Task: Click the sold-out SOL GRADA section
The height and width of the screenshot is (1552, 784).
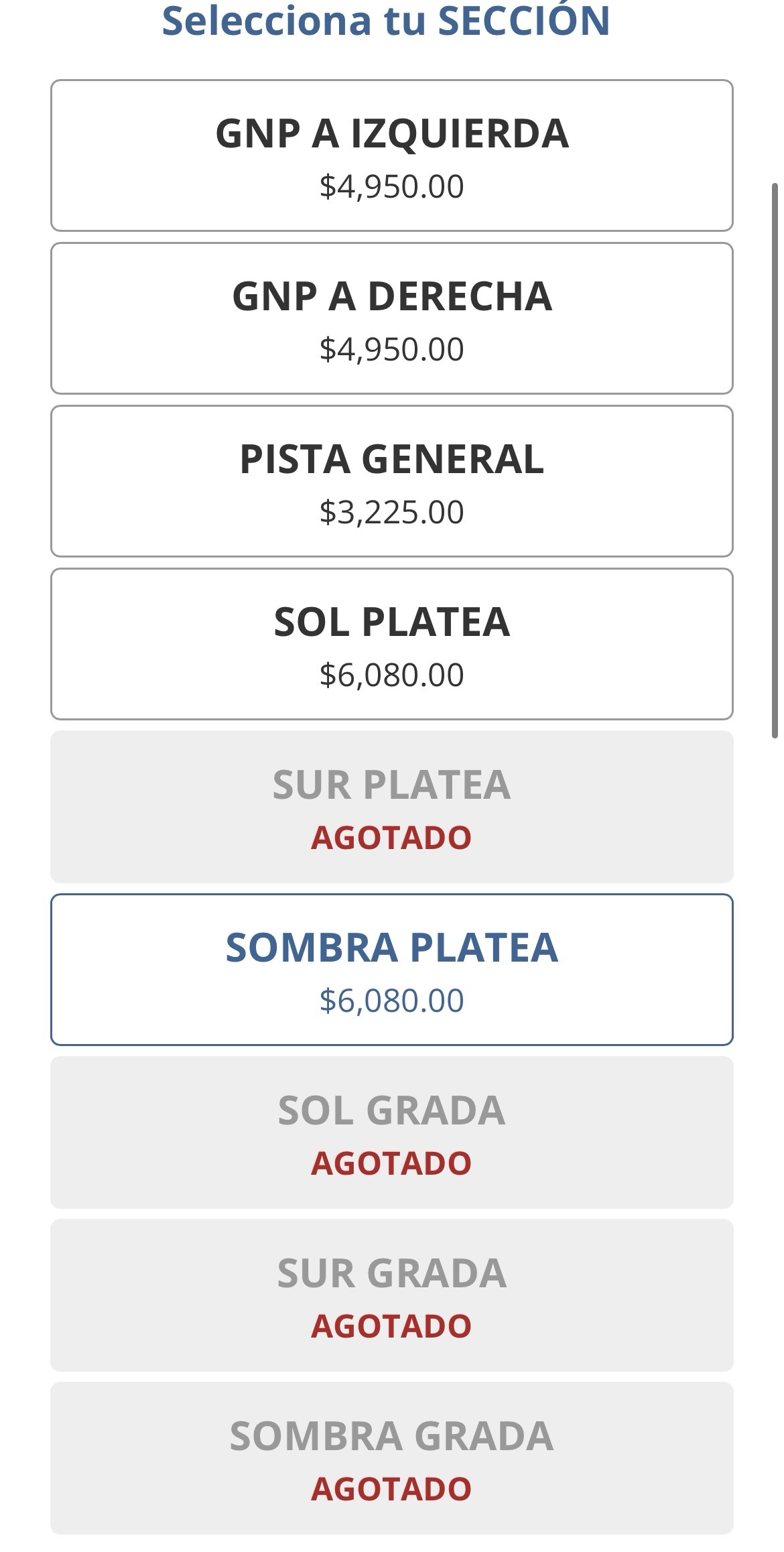Action: tap(391, 1111)
